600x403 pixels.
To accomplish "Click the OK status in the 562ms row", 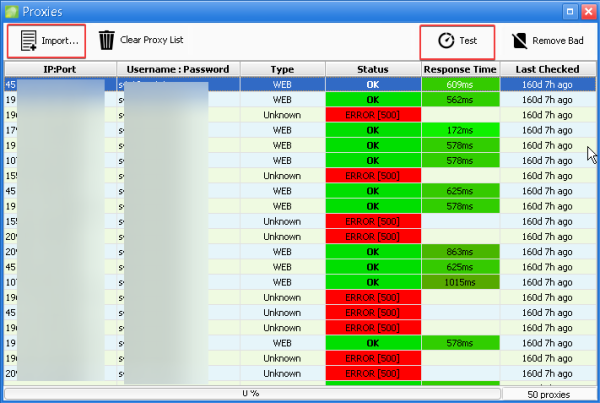I will (373, 100).
